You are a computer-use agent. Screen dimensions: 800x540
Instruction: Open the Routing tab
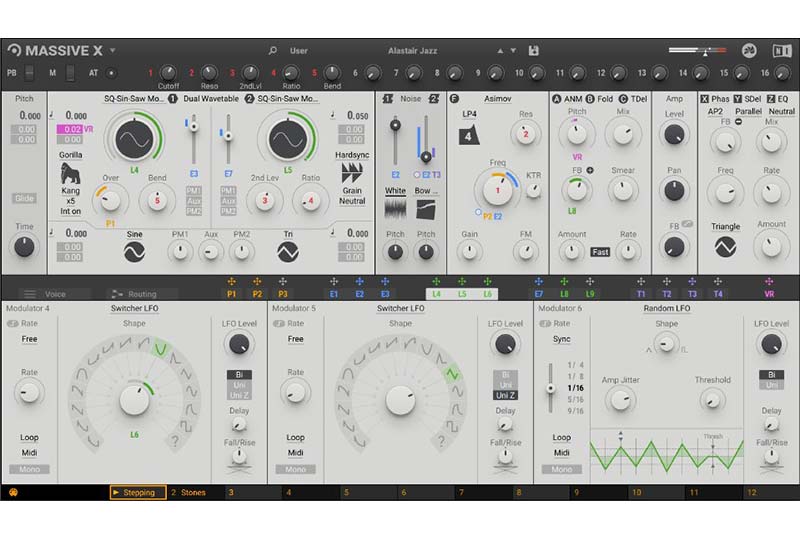(142, 294)
